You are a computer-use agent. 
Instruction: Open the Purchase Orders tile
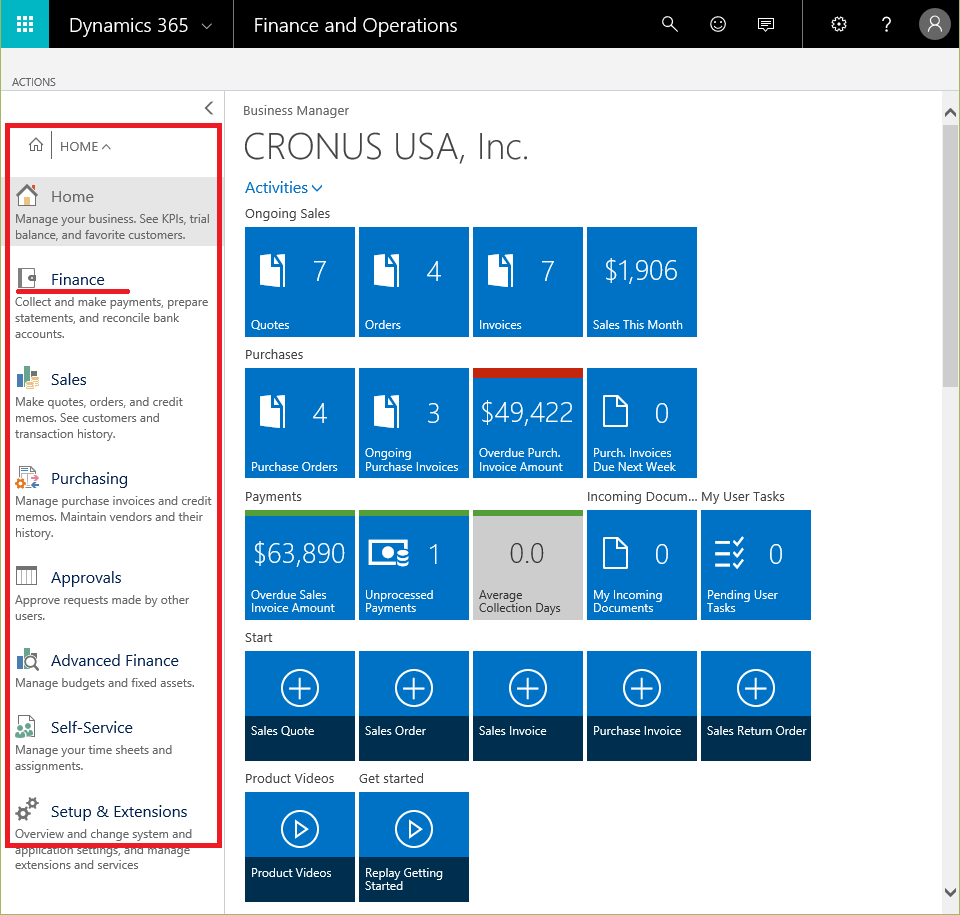300,423
